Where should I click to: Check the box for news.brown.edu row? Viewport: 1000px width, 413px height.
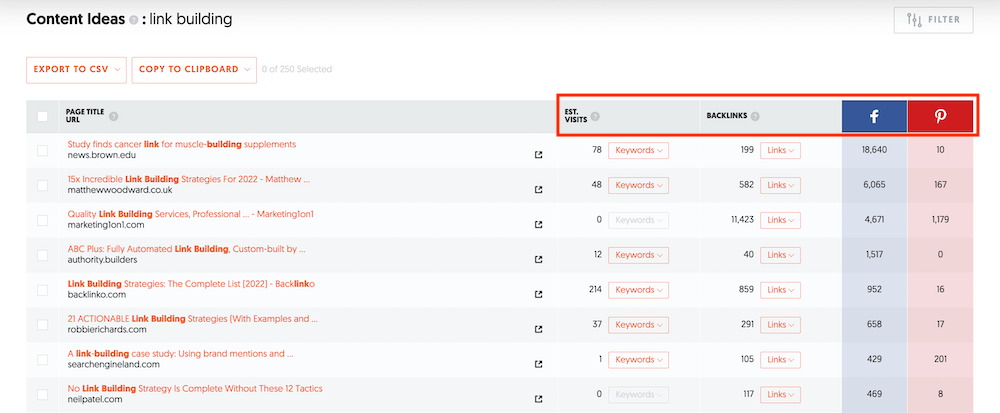pos(42,150)
